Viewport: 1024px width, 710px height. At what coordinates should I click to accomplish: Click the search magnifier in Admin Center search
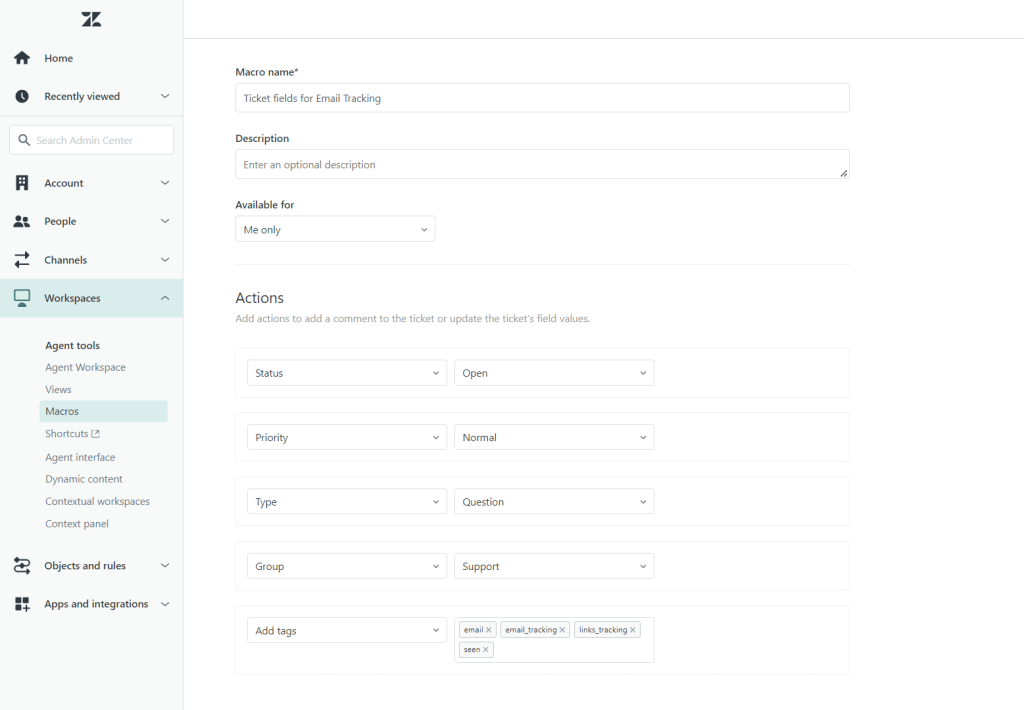25,139
